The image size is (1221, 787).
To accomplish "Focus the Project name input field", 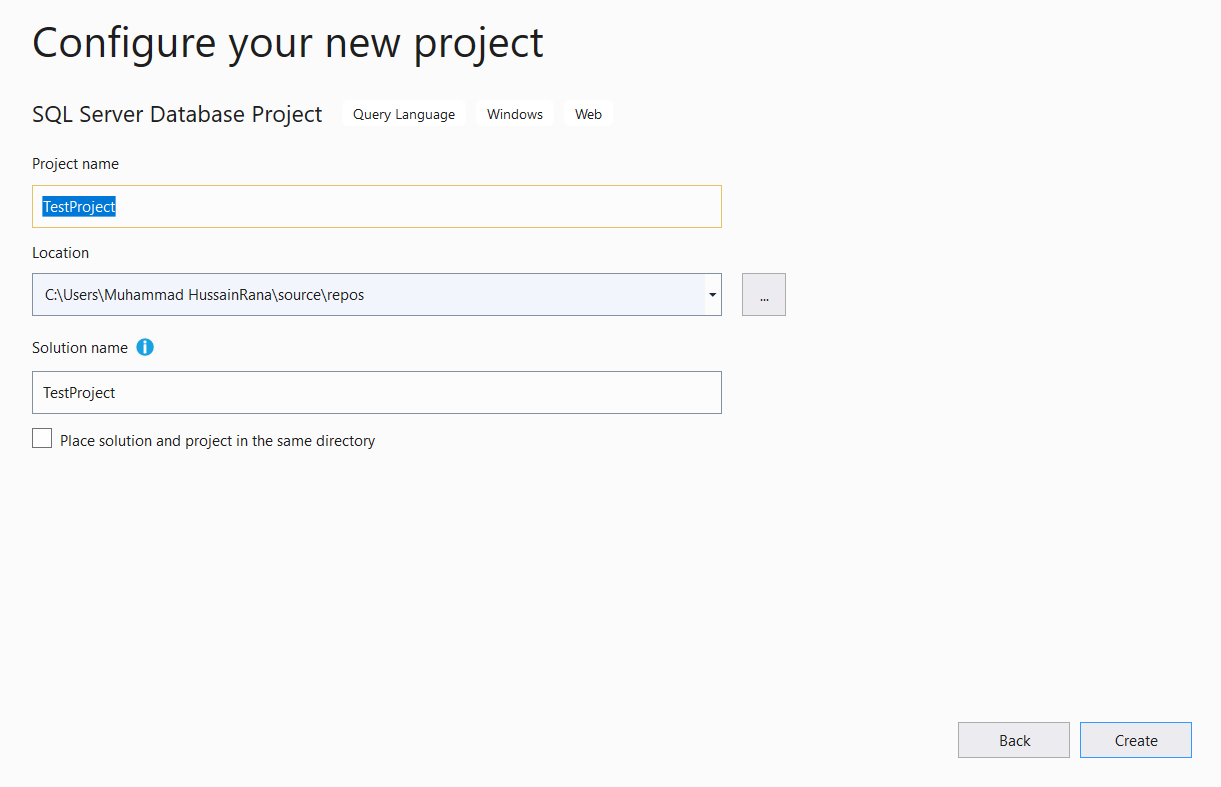I will tap(377, 206).
